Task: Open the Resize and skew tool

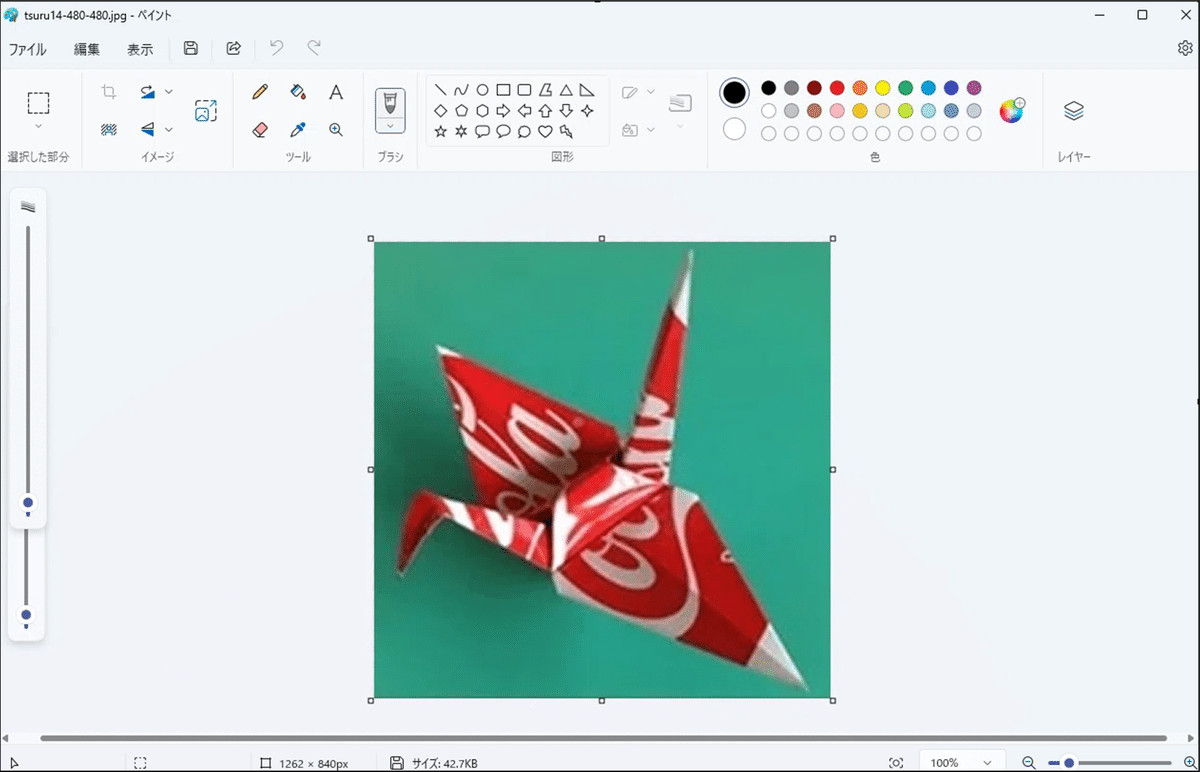Action: click(x=206, y=110)
